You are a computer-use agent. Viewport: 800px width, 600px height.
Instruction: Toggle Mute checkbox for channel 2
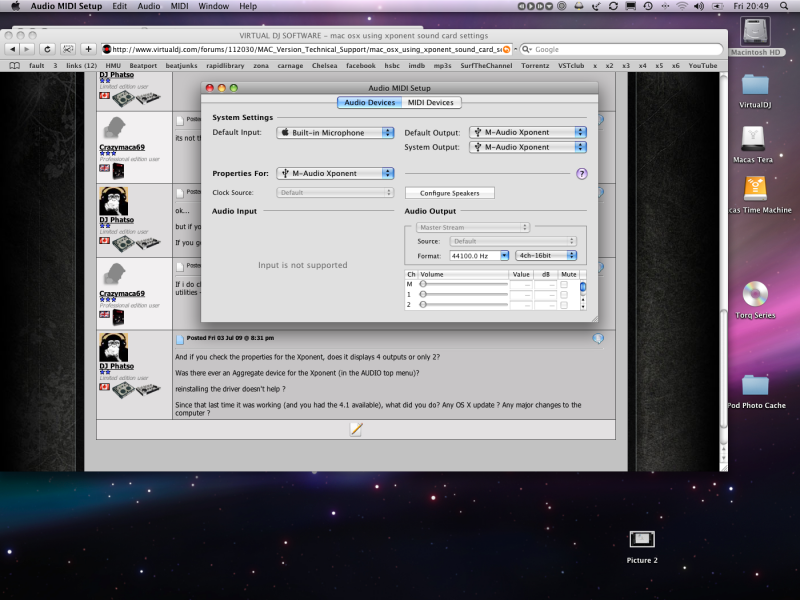pos(564,304)
